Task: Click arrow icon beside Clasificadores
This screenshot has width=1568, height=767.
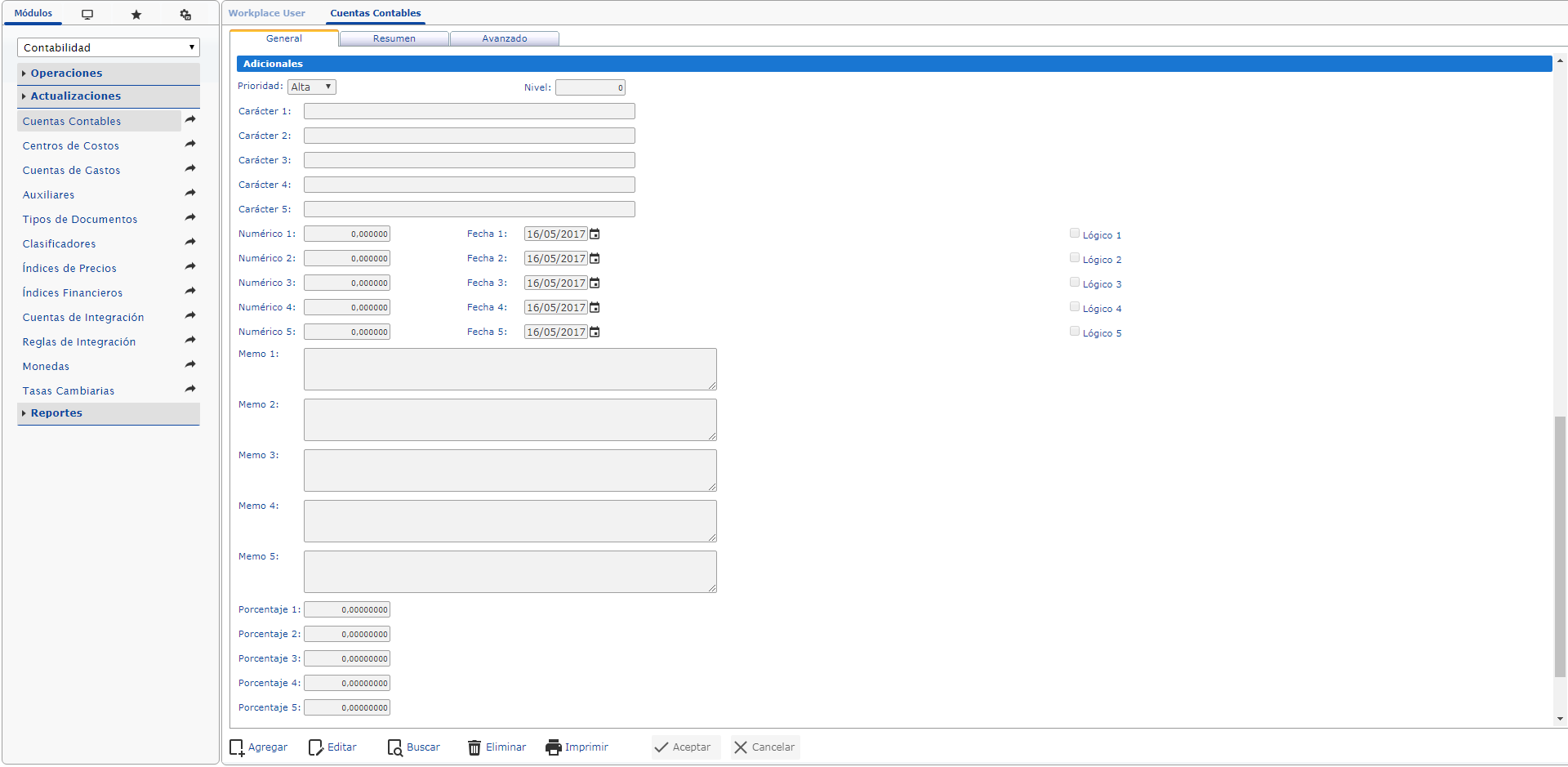Action: (190, 242)
